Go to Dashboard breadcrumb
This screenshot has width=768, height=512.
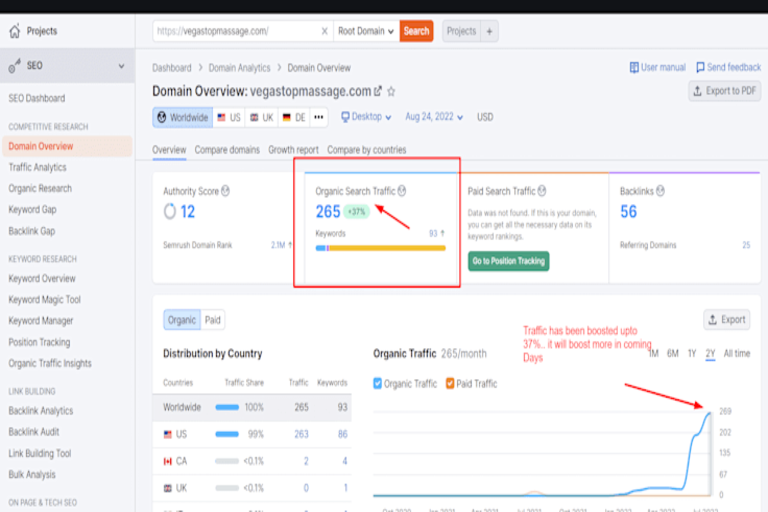pos(171,68)
